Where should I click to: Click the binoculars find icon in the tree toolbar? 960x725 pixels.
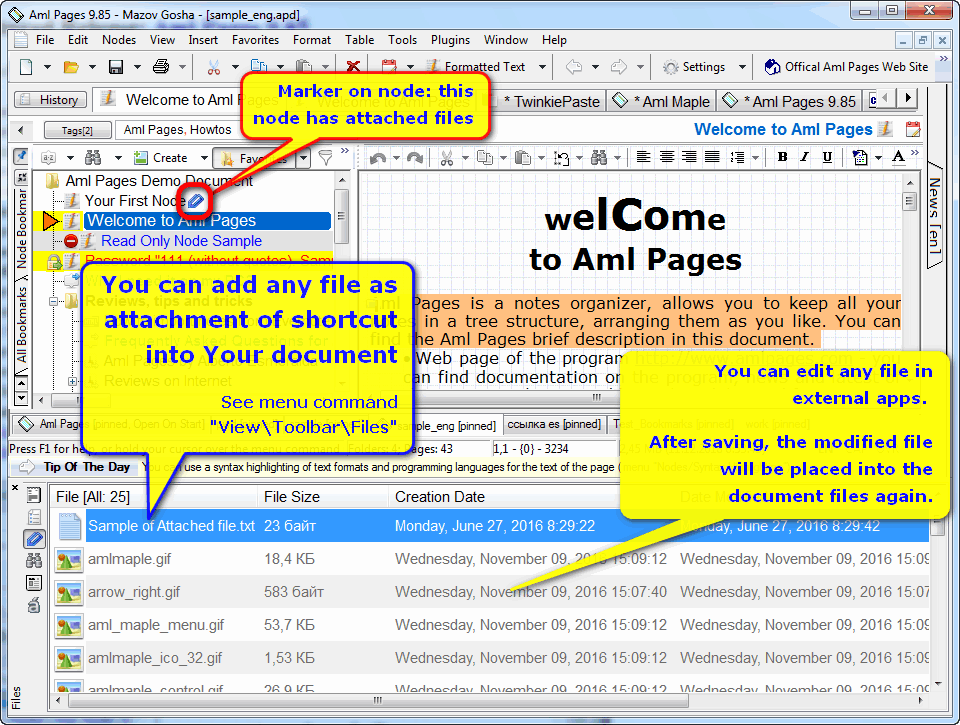(93, 158)
